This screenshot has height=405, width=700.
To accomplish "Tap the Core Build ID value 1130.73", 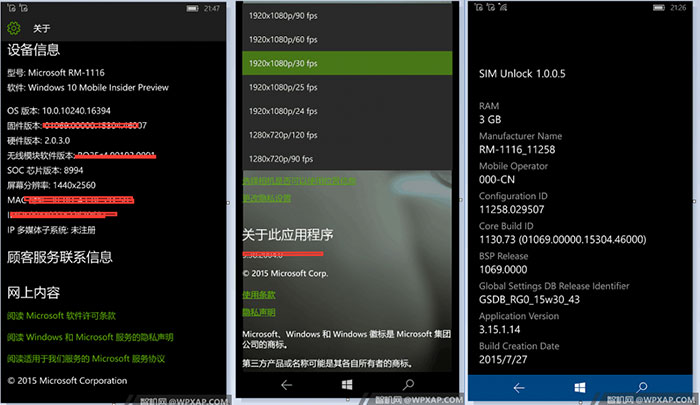I will pyautogui.click(x=562, y=239).
